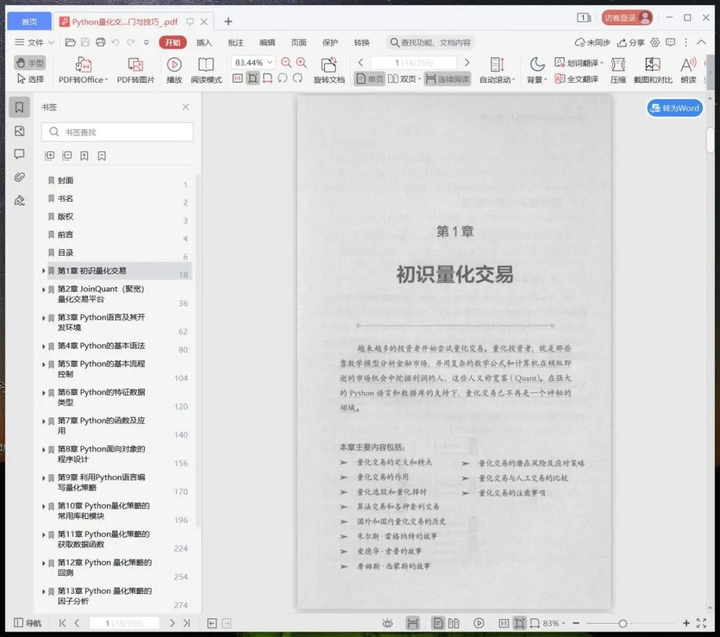This screenshot has width=720, height=637.
Task: Expand 第1章 初识量化交易 bookmark
Action: click(x=44, y=271)
